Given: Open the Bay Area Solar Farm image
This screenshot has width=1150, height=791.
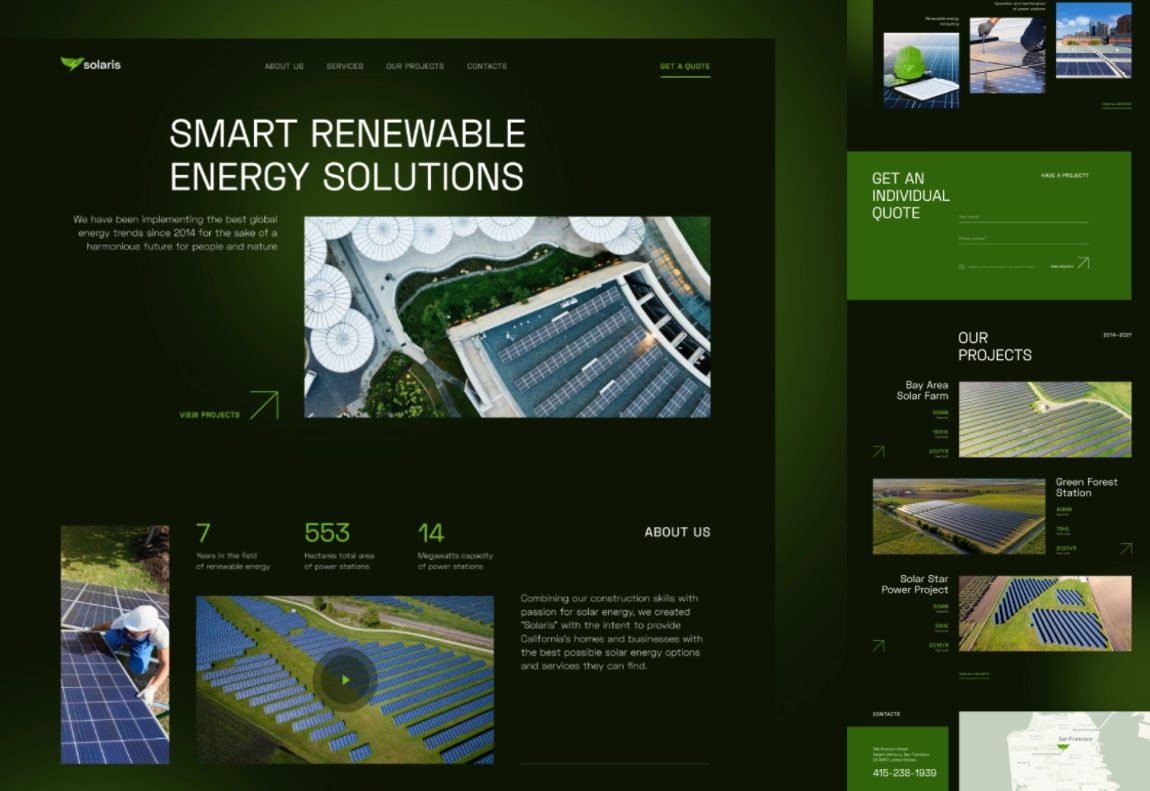Looking at the screenshot, I should coord(1045,419).
